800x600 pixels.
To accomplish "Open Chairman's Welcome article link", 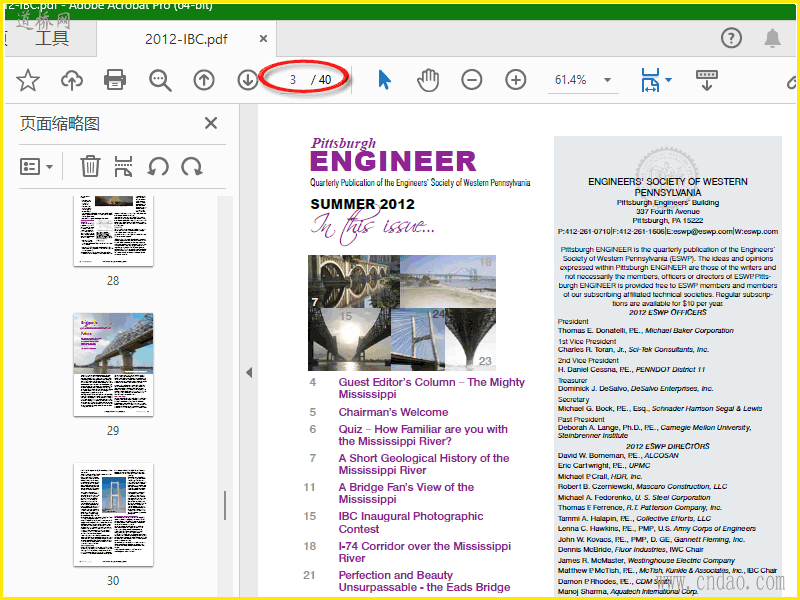I will (393, 412).
